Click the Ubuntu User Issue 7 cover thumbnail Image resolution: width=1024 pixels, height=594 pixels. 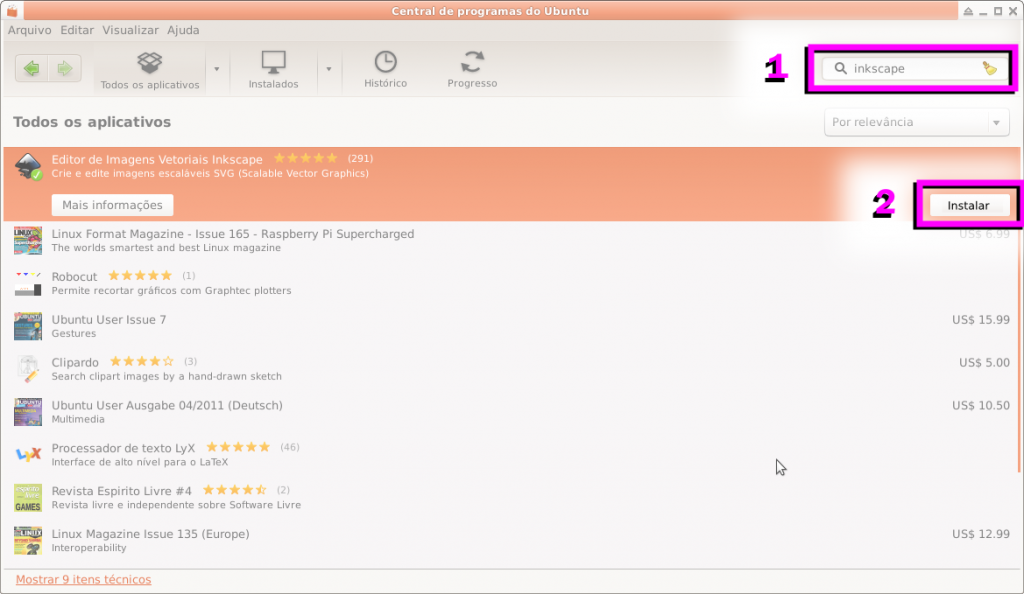point(28,326)
